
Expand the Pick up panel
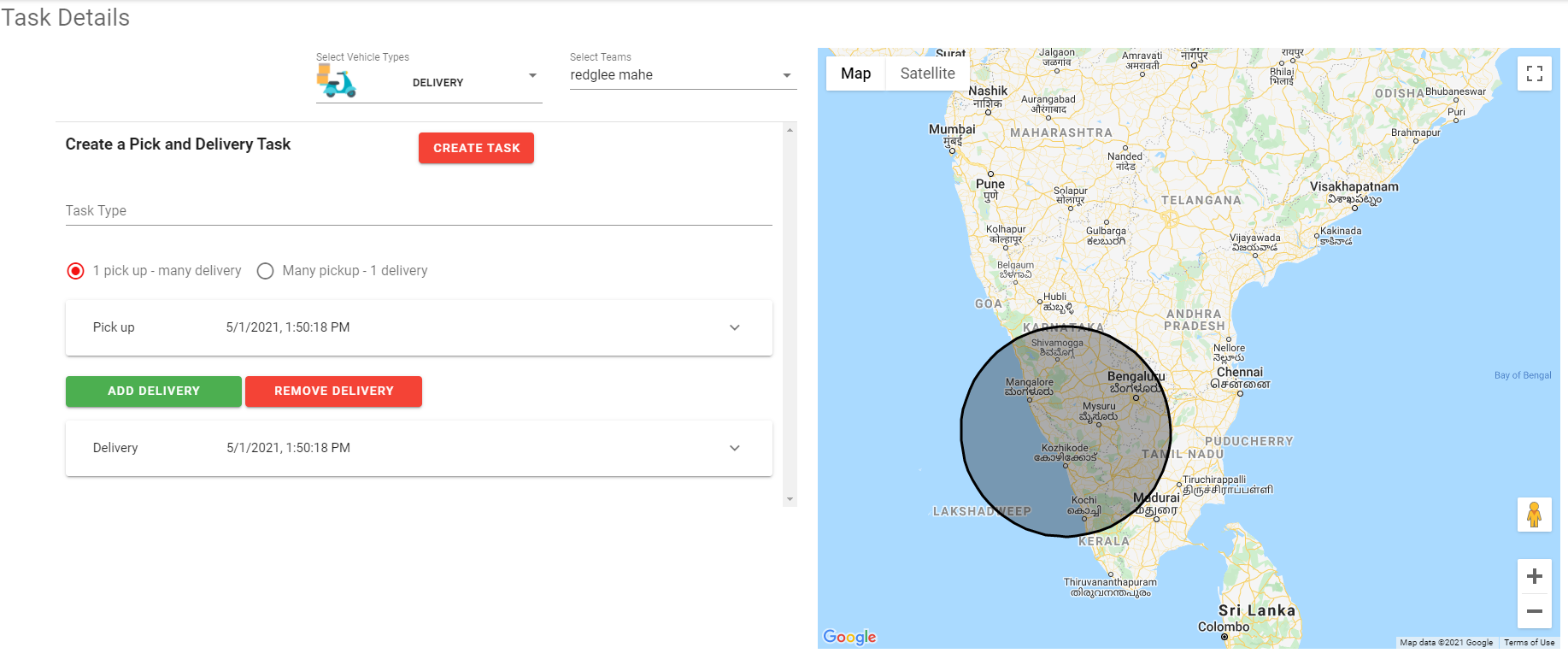coord(734,327)
